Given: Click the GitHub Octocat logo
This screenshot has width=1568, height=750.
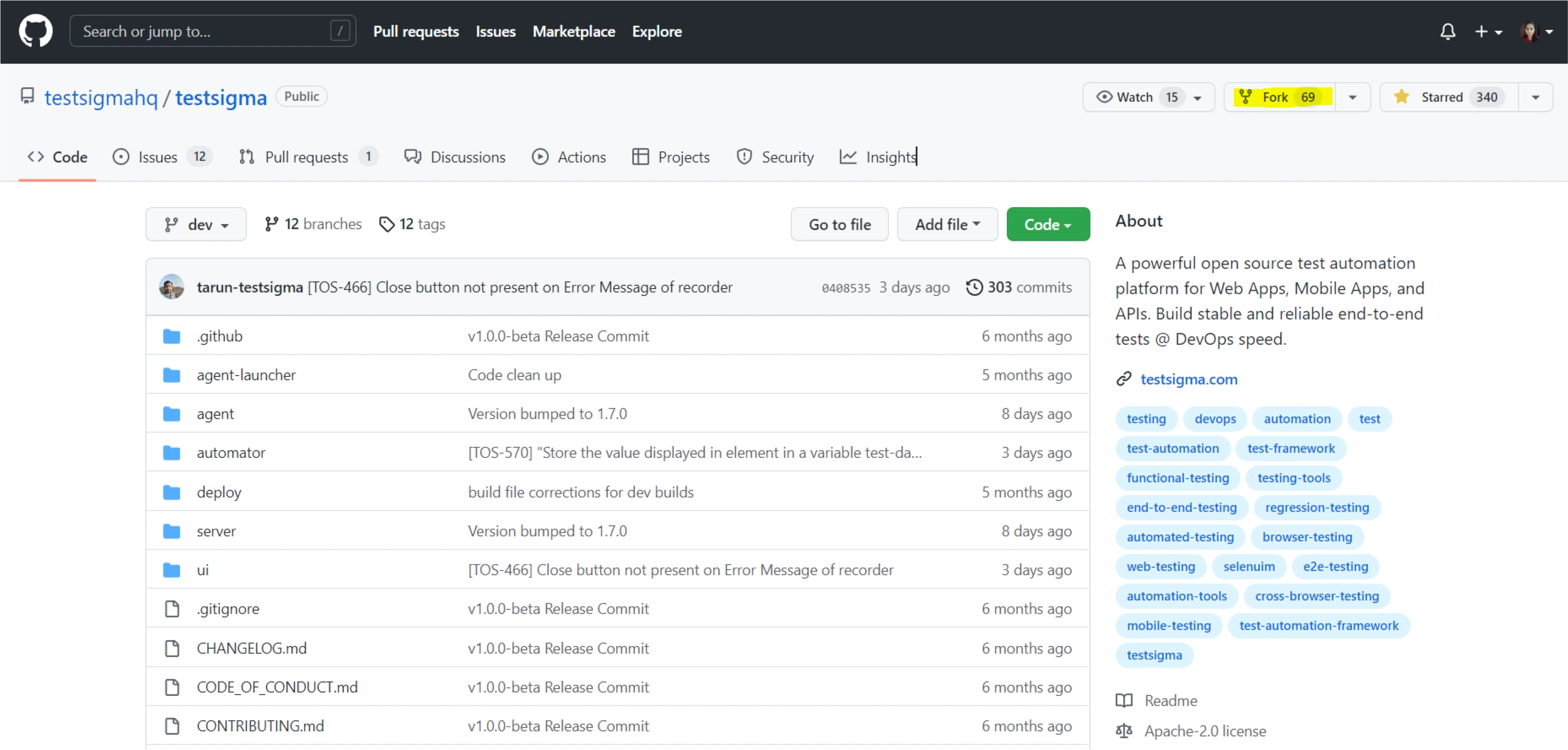Looking at the screenshot, I should [x=35, y=31].
